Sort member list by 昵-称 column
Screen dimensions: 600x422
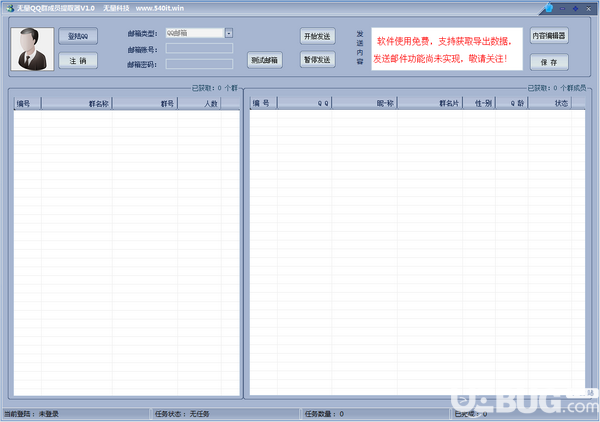click(365, 103)
